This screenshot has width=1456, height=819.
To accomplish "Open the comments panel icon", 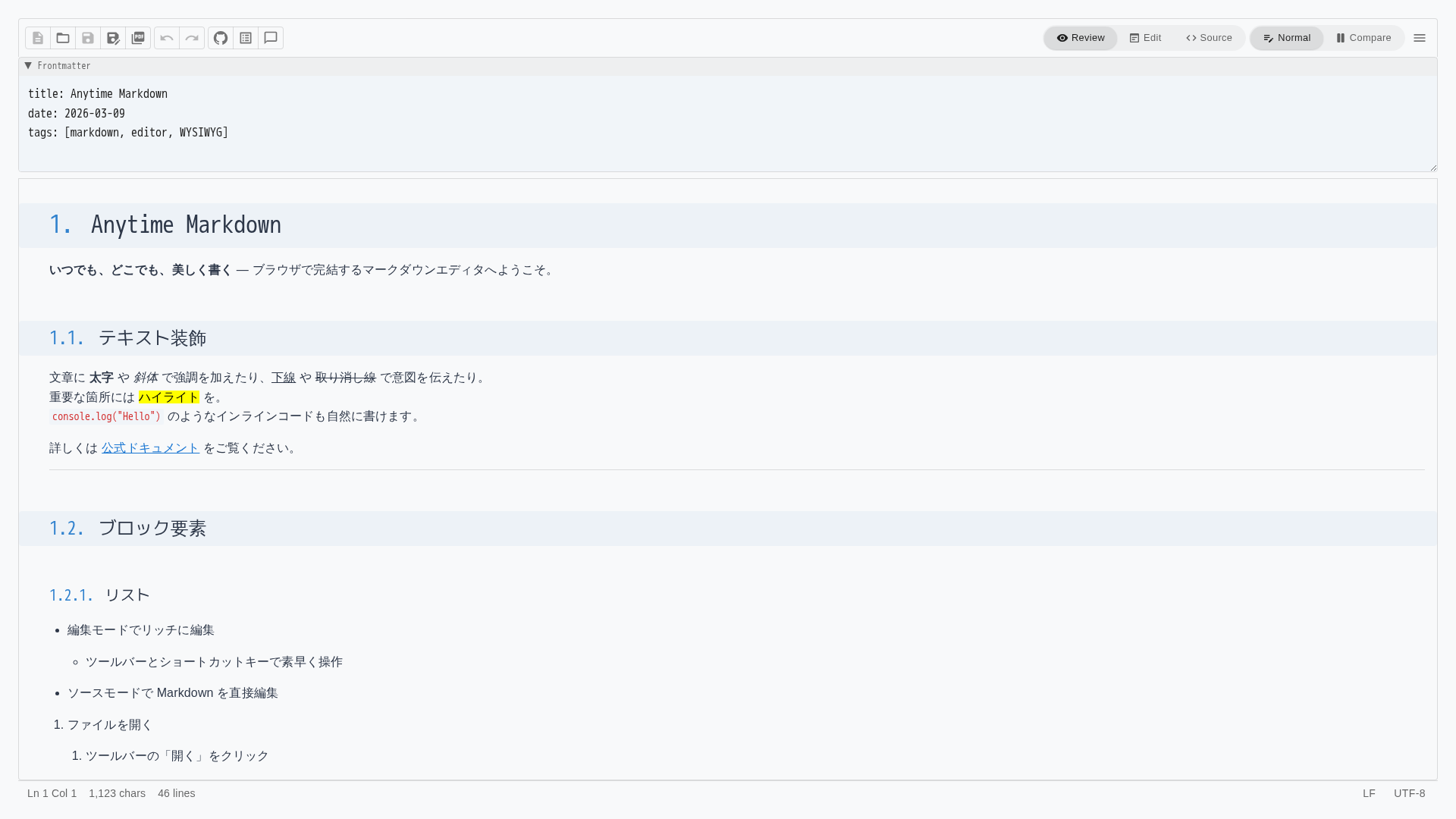I will coord(271,38).
